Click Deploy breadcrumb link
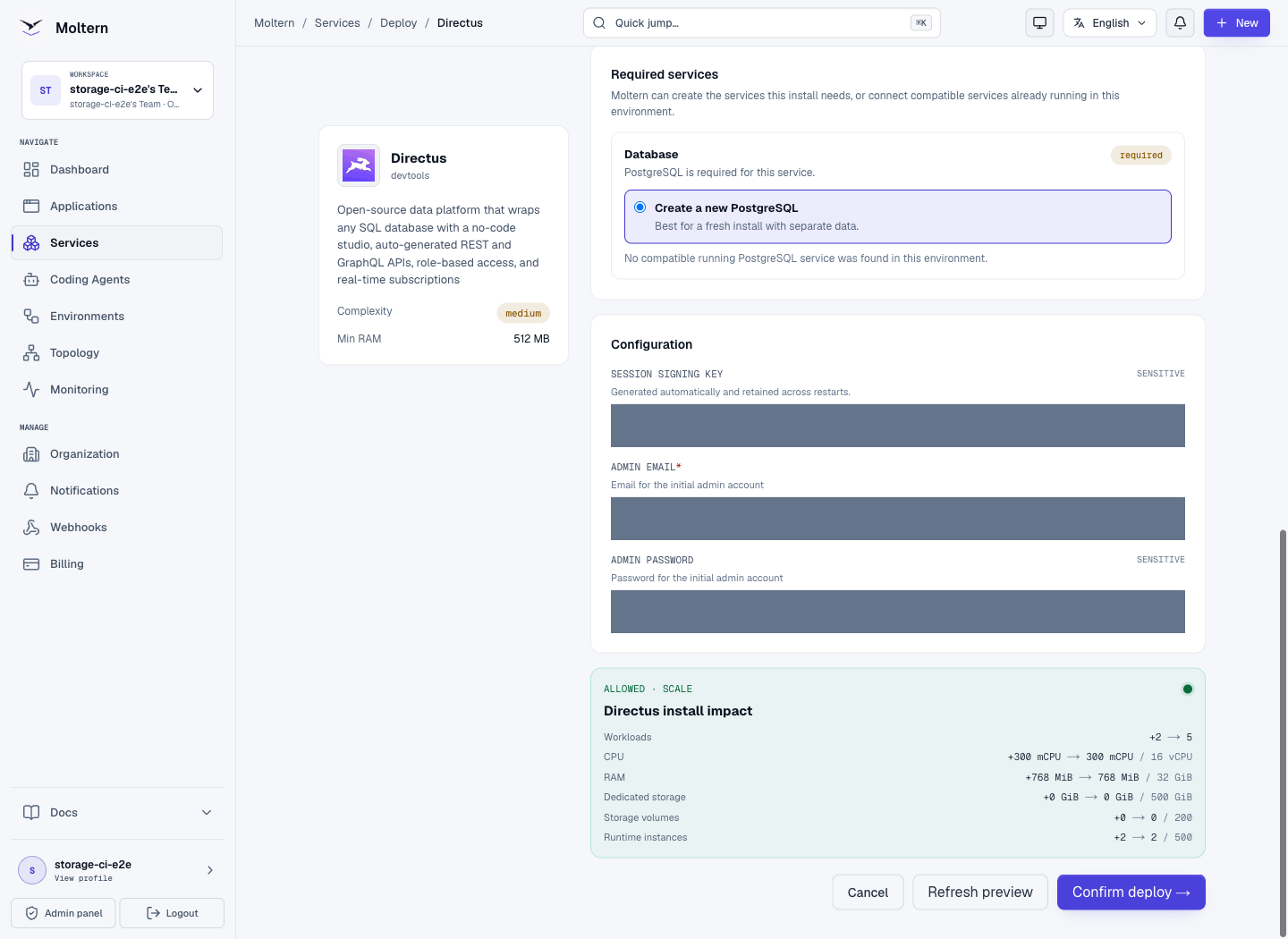 click(399, 23)
